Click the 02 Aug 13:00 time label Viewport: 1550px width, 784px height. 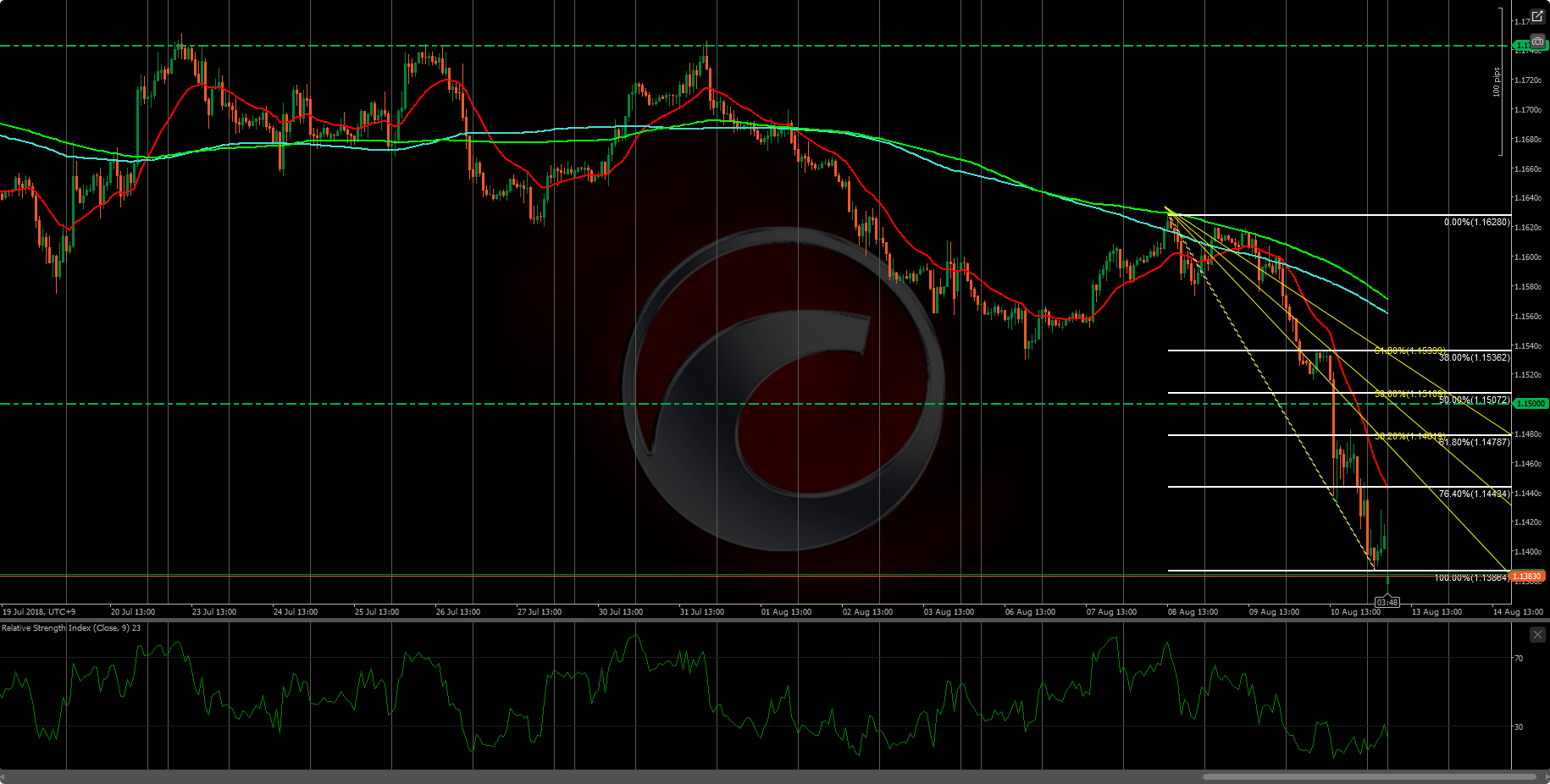tap(868, 611)
